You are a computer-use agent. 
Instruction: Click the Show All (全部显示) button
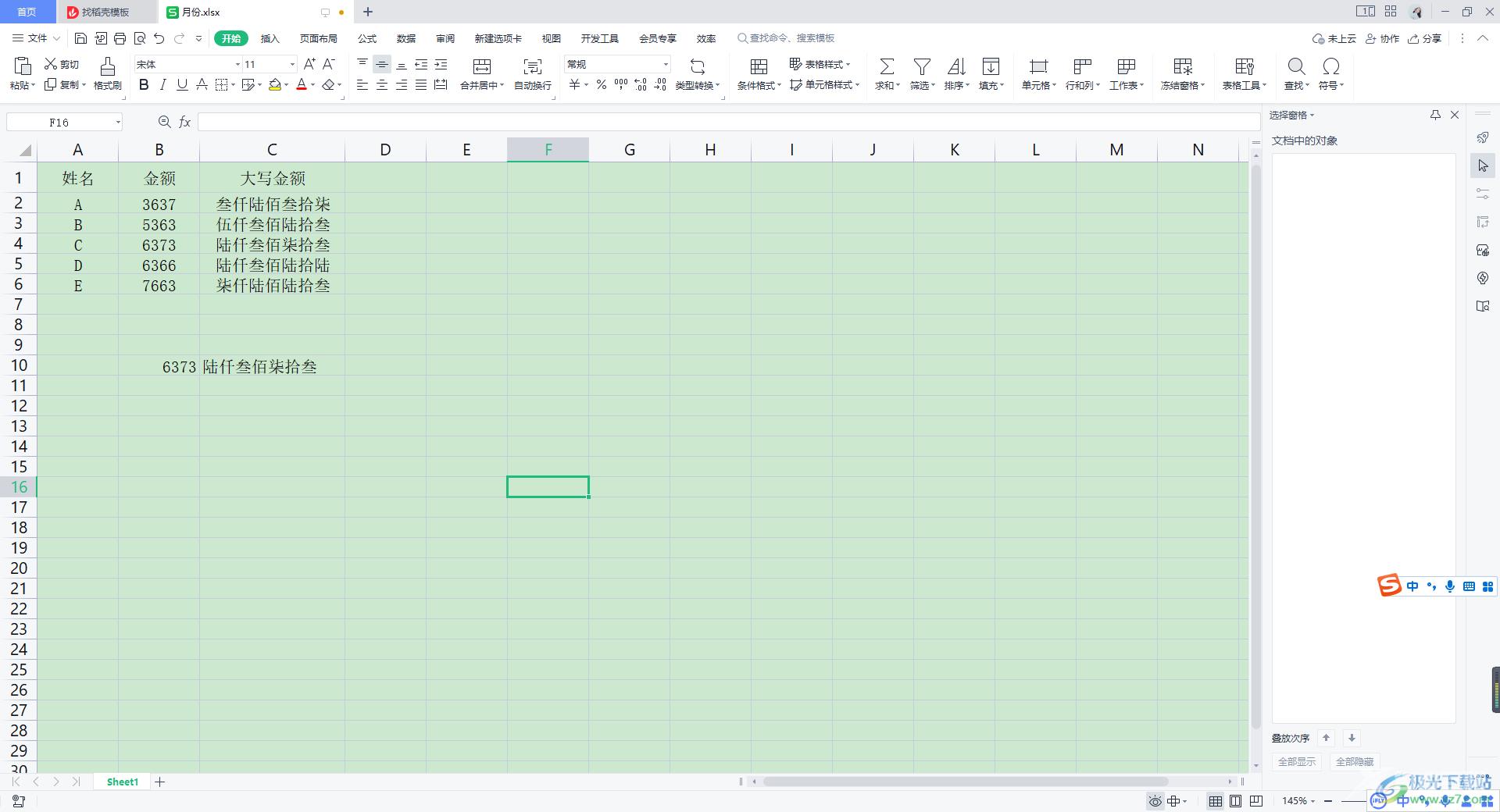(x=1297, y=761)
